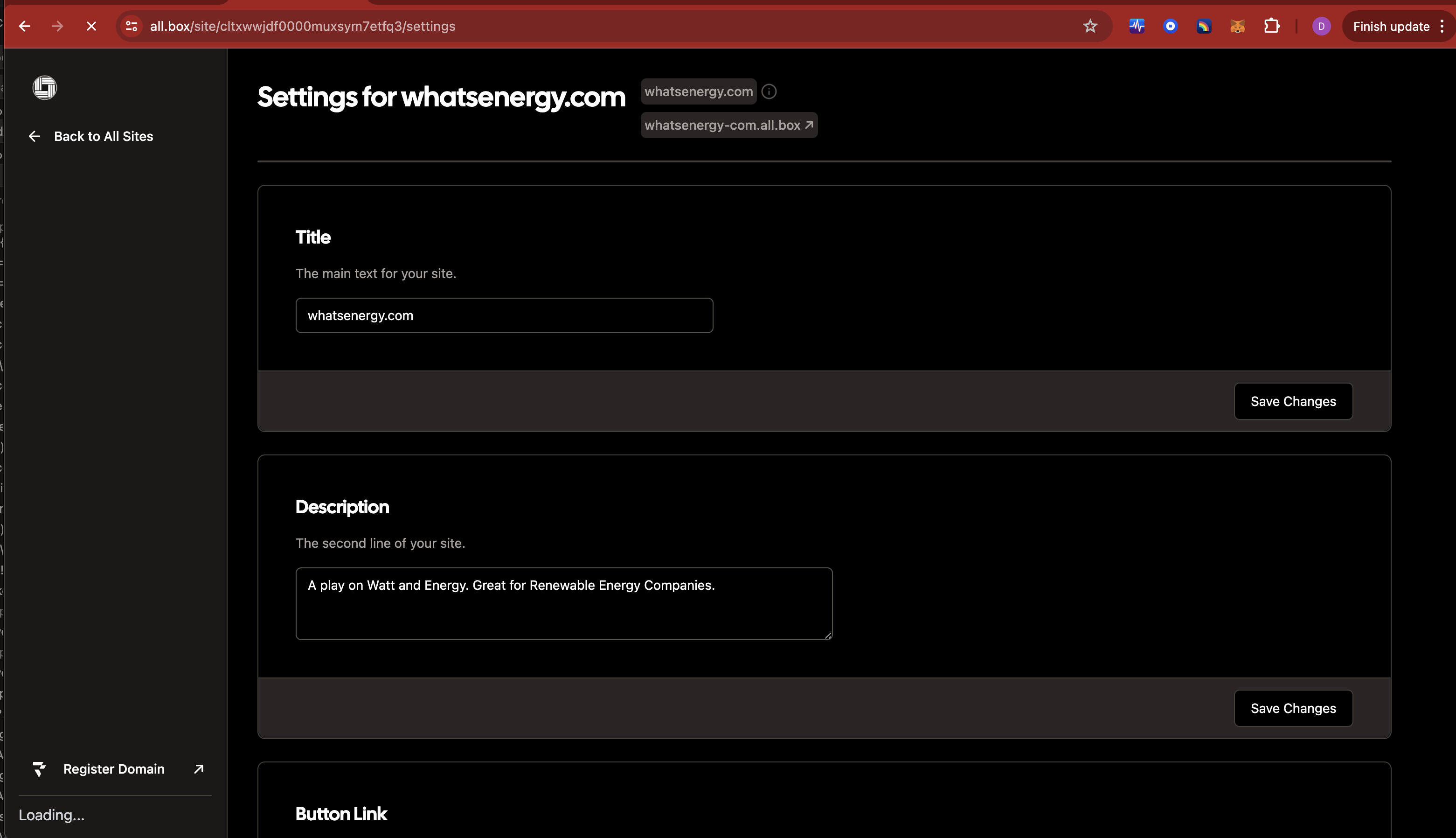Click the blue circle extension icon
Viewport: 1456px width, 838px height.
click(x=1170, y=27)
